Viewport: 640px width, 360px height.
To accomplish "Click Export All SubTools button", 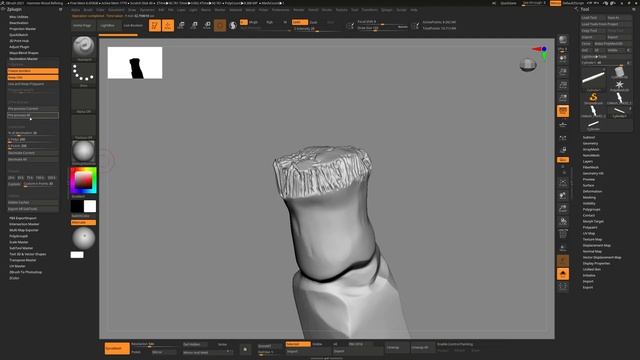I will pyautogui.click(x=33, y=209).
